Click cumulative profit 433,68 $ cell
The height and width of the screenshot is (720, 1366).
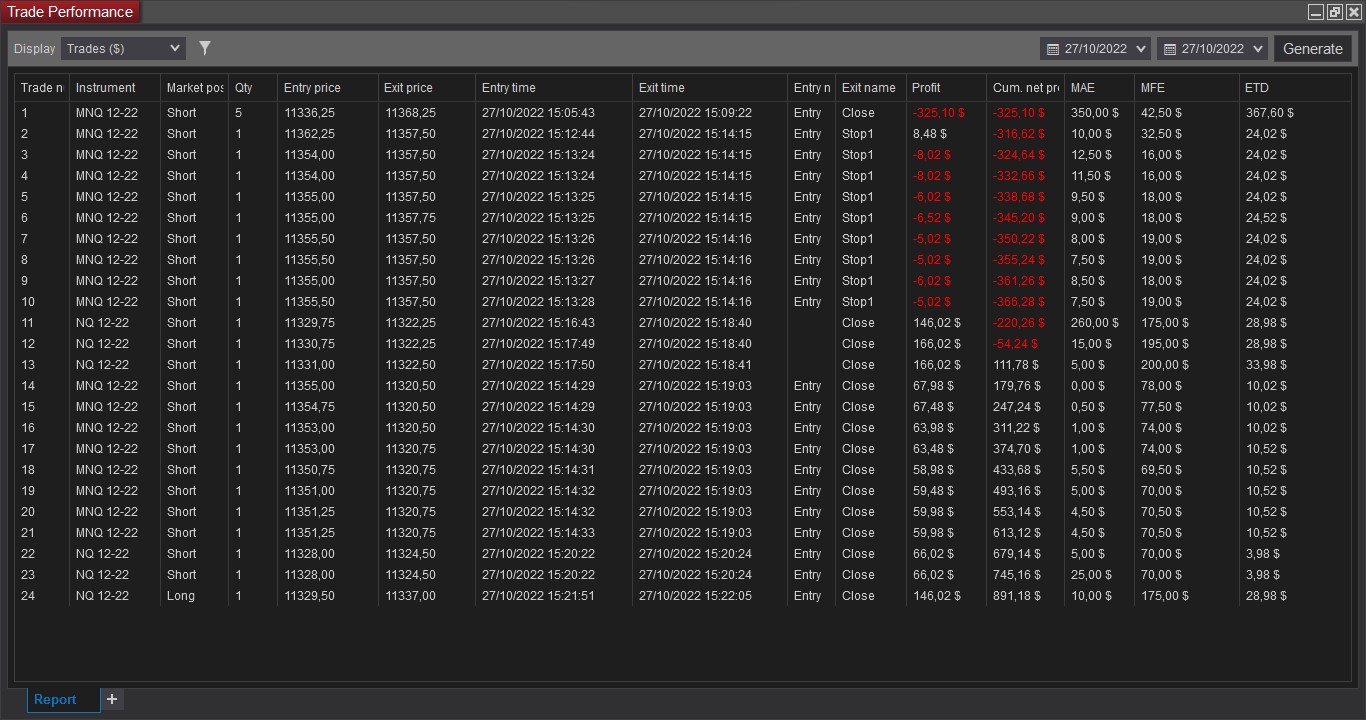pyautogui.click(x=1016, y=470)
